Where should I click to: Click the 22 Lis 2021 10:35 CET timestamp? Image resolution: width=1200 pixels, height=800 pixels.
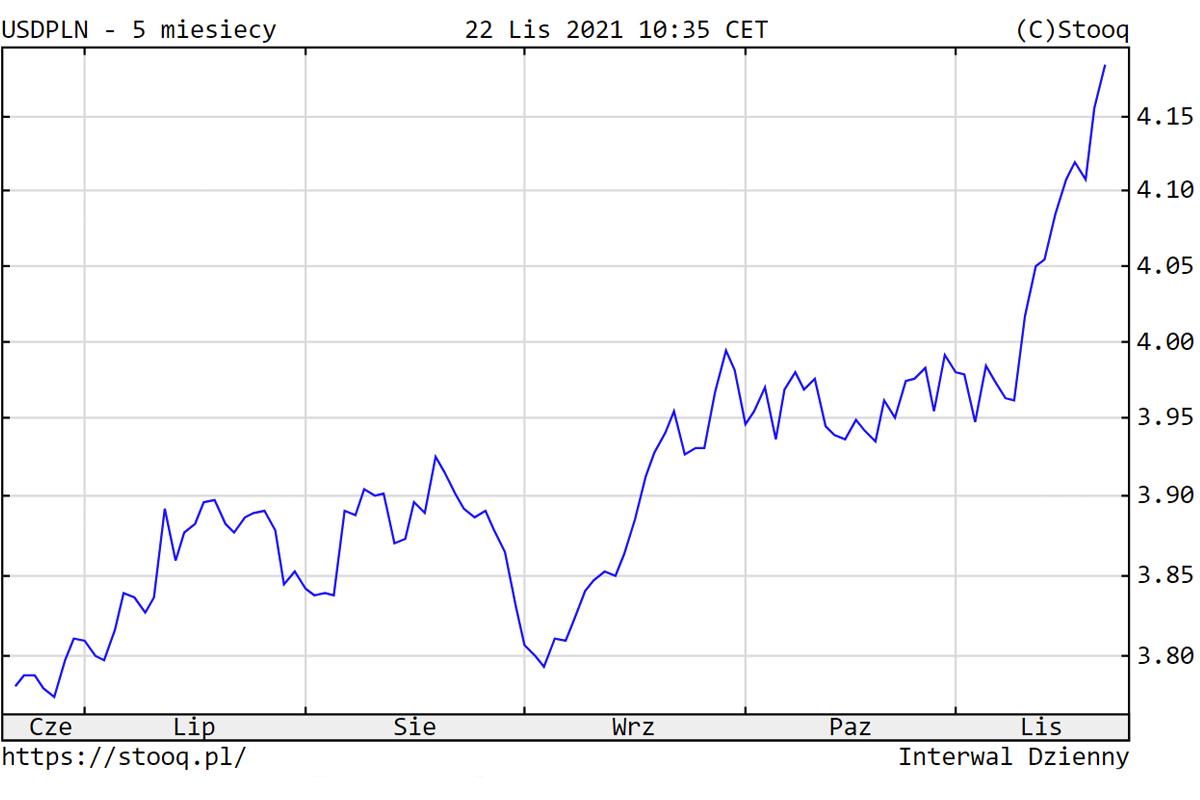[616, 31]
